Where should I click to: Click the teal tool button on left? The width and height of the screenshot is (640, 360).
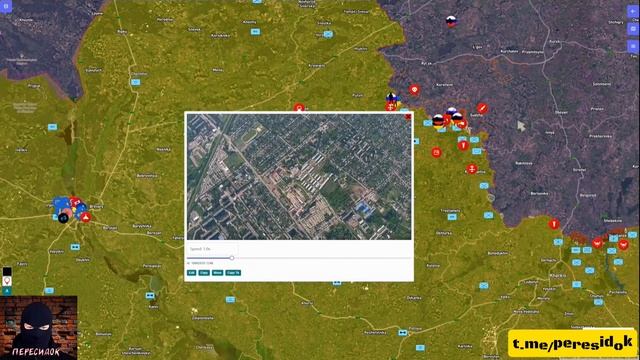click(7, 291)
